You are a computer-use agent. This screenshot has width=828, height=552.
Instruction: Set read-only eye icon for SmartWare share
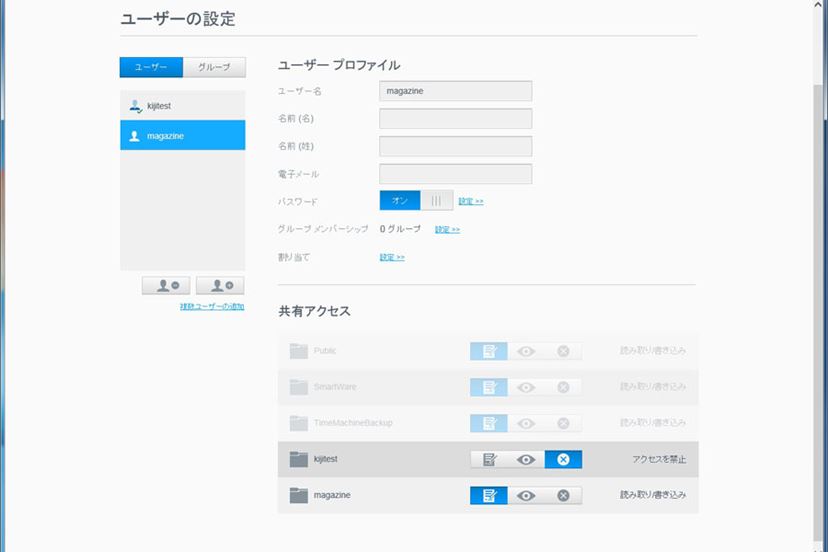coord(526,387)
